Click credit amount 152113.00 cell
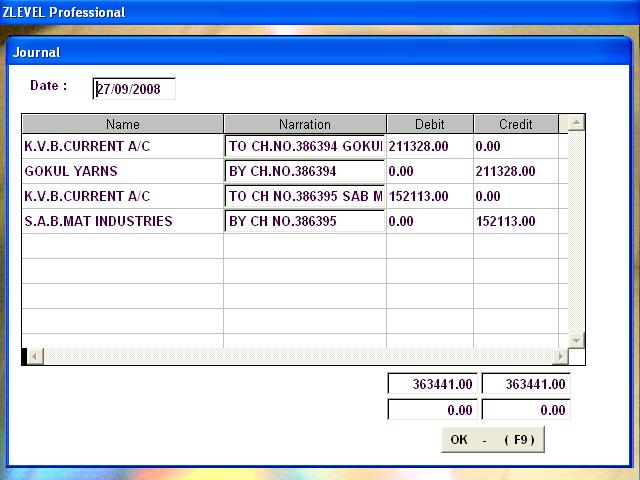 point(514,221)
